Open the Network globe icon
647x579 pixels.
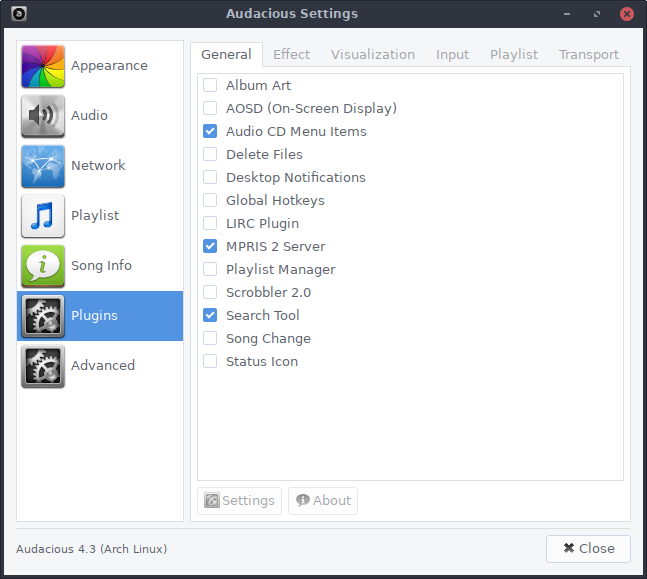point(43,166)
